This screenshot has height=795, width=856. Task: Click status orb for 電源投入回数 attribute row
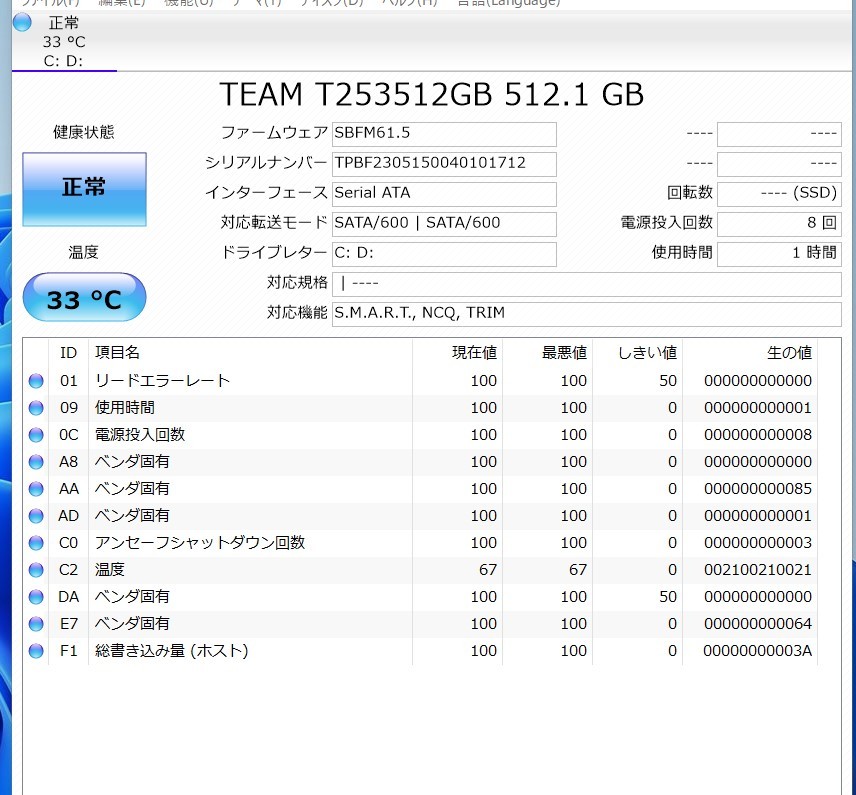point(37,435)
